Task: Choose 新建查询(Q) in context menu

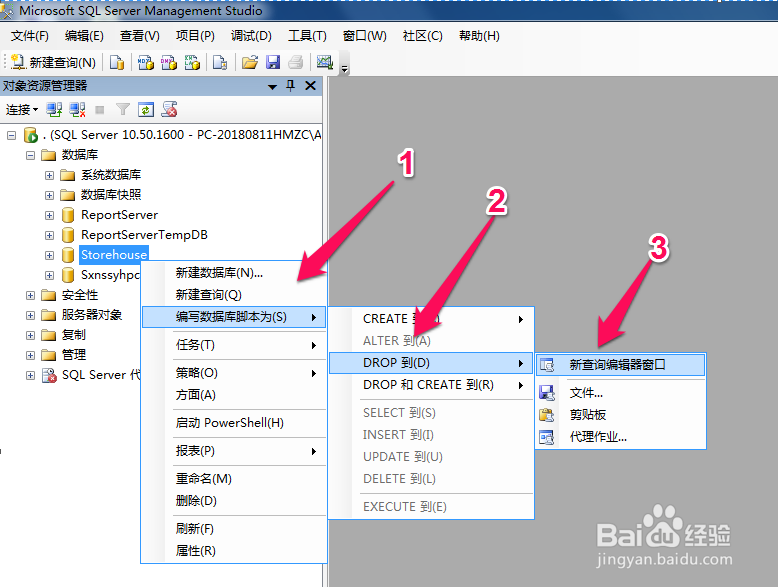Action: (234, 295)
